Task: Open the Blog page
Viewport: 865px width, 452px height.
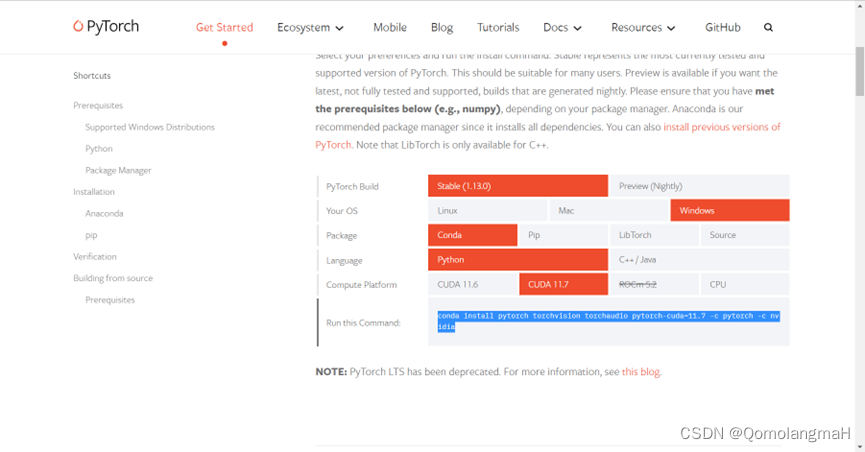Action: (x=442, y=28)
